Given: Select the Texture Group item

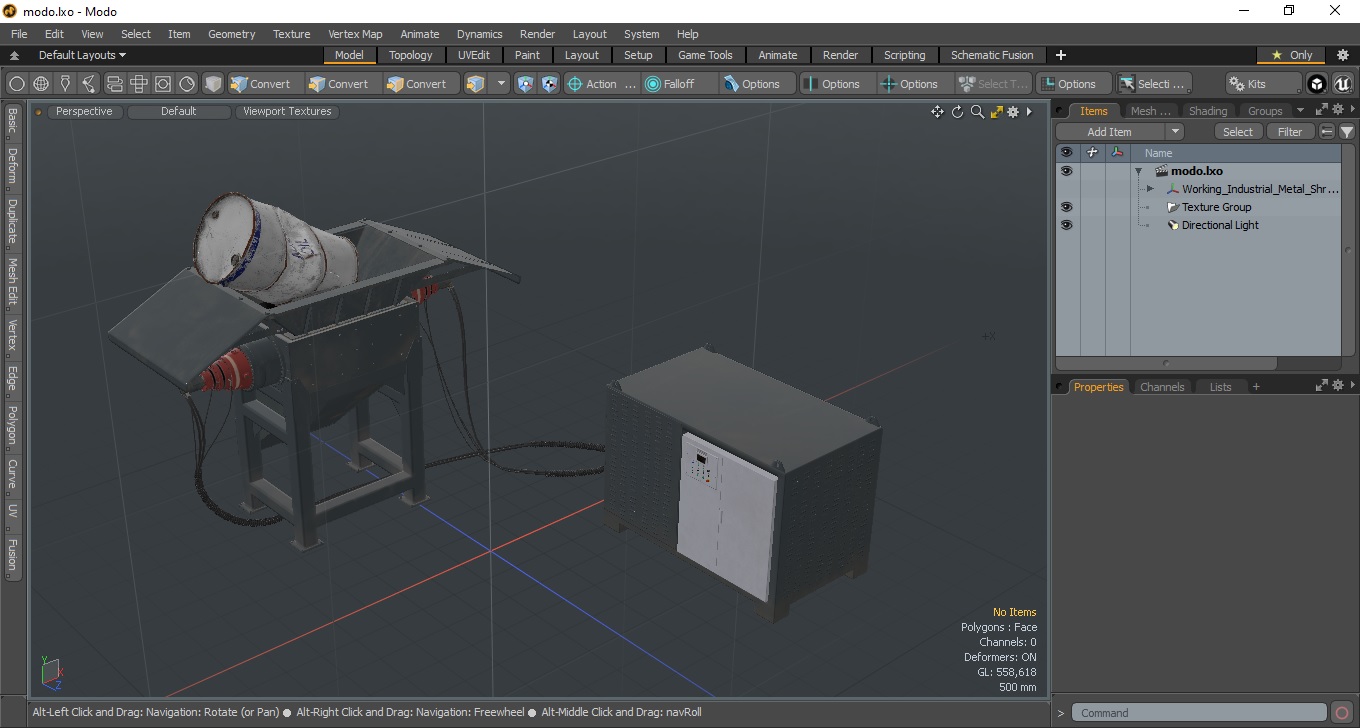Looking at the screenshot, I should (x=1216, y=207).
